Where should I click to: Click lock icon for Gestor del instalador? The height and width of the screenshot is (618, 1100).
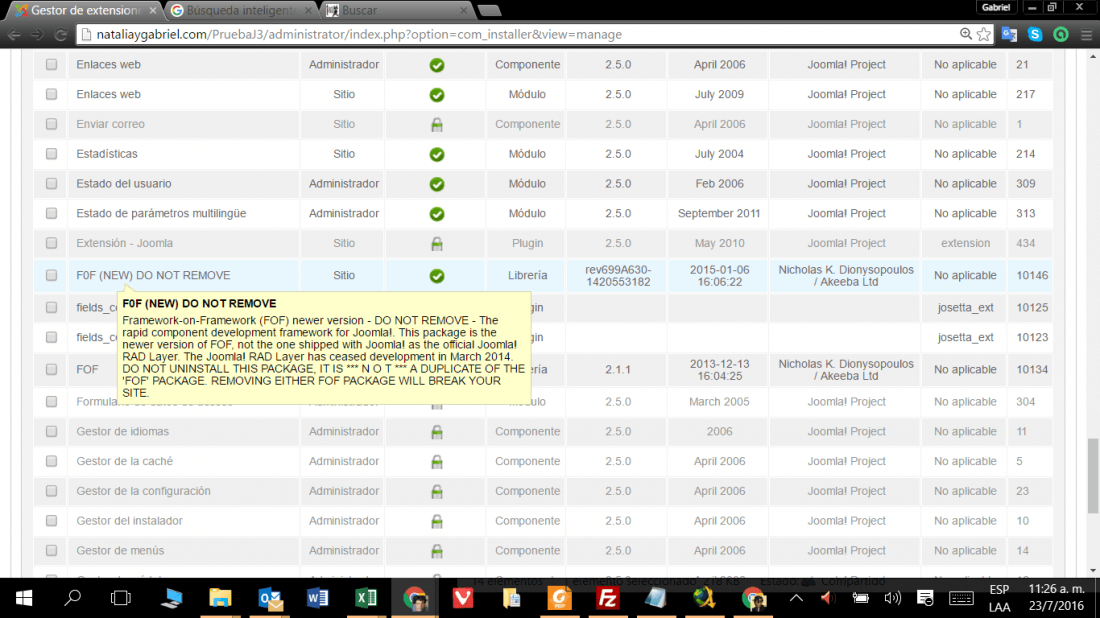tap(436, 522)
